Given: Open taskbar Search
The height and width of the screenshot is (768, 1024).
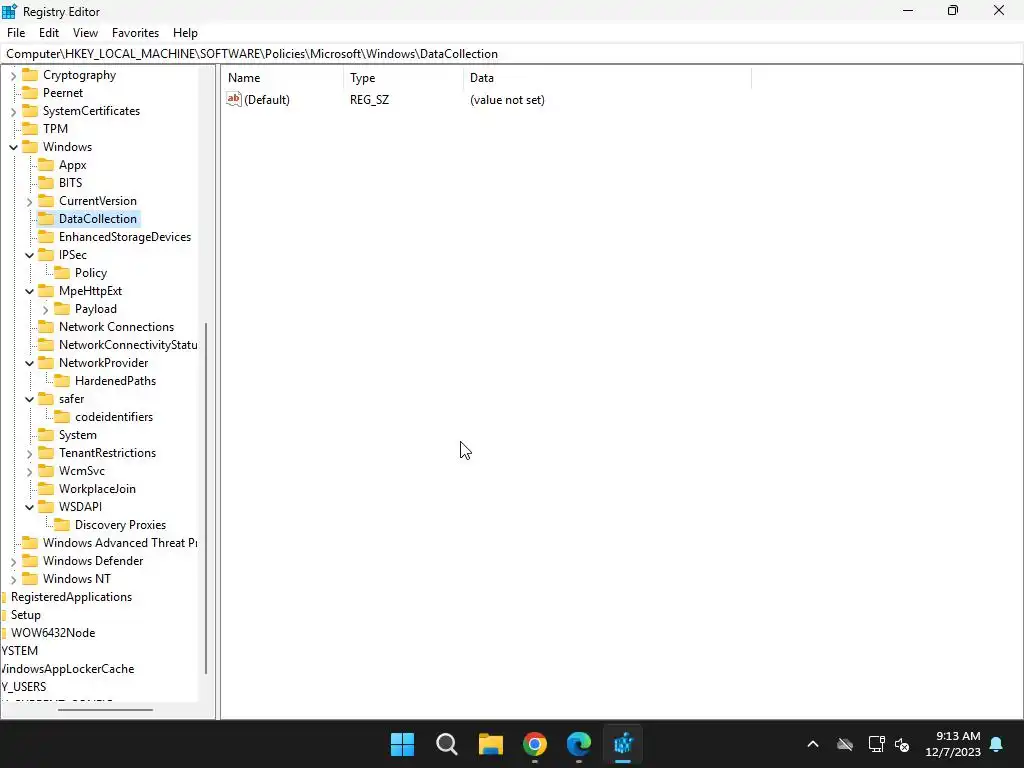Looking at the screenshot, I should 447,744.
